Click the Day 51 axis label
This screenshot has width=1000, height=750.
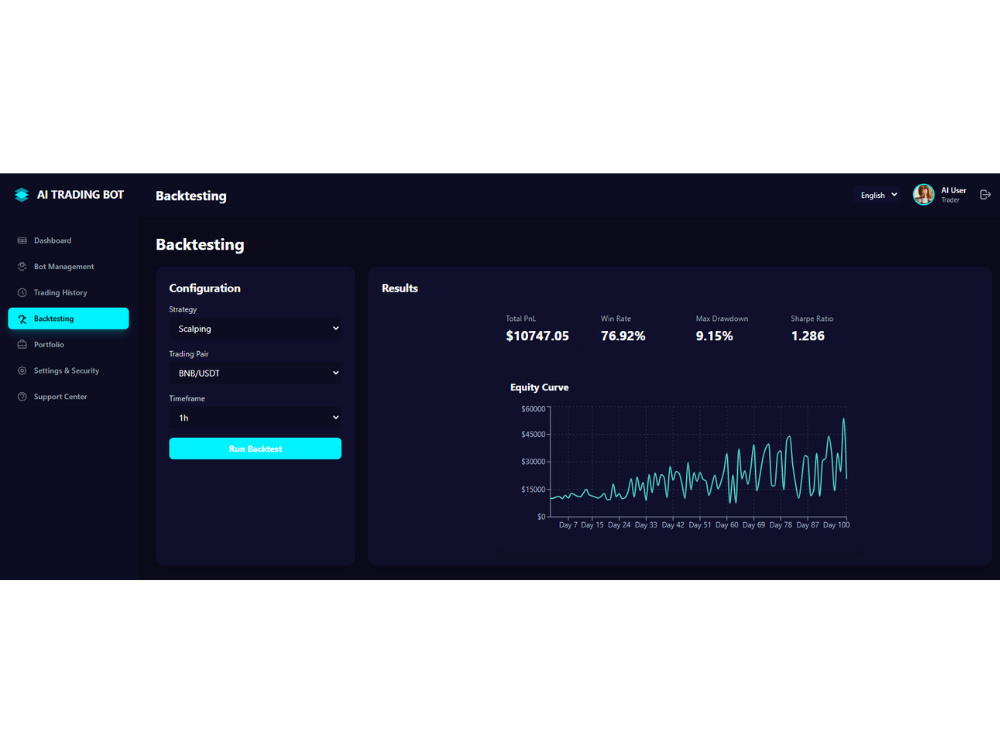coord(700,525)
